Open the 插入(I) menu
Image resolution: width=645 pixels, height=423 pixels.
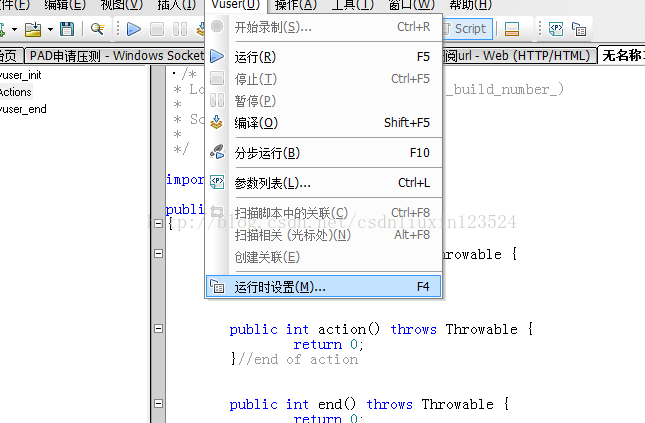[177, 5]
